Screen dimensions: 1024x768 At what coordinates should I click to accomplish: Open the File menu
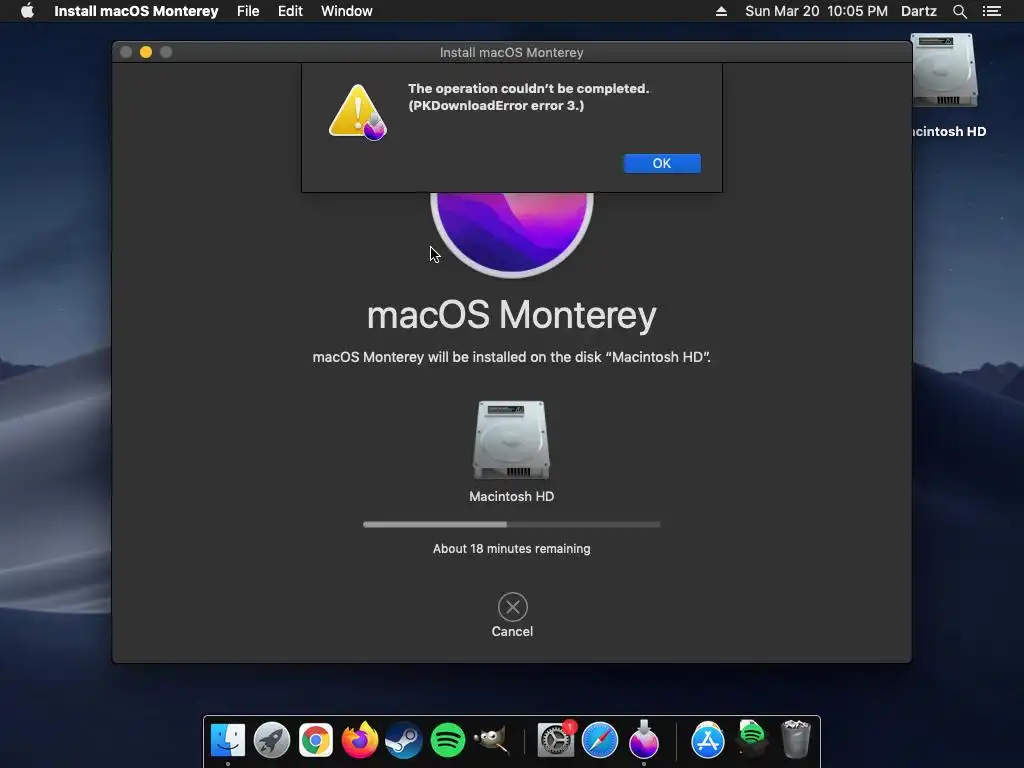pos(248,11)
